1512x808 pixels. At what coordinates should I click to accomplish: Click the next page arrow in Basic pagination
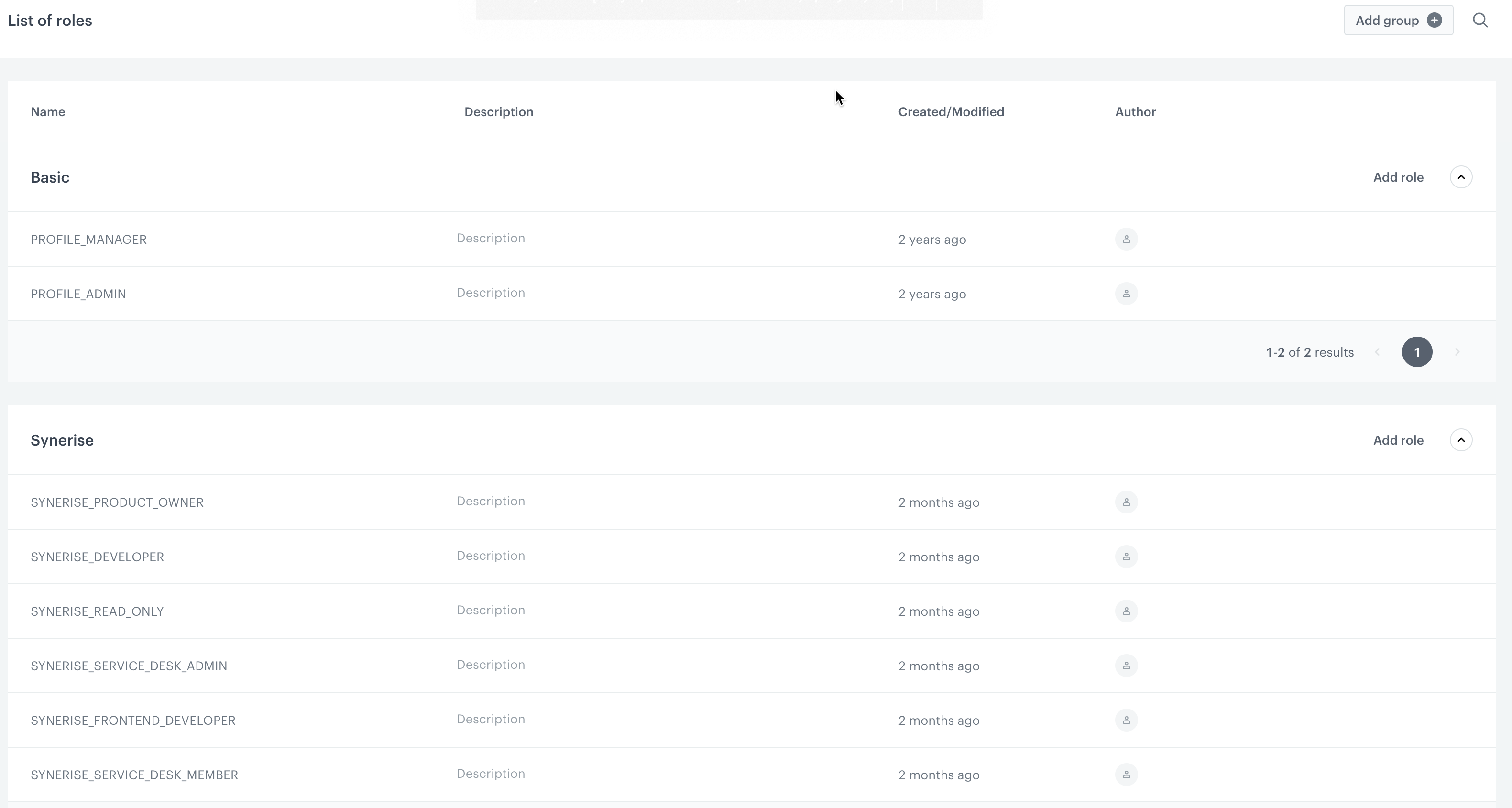[x=1457, y=351]
